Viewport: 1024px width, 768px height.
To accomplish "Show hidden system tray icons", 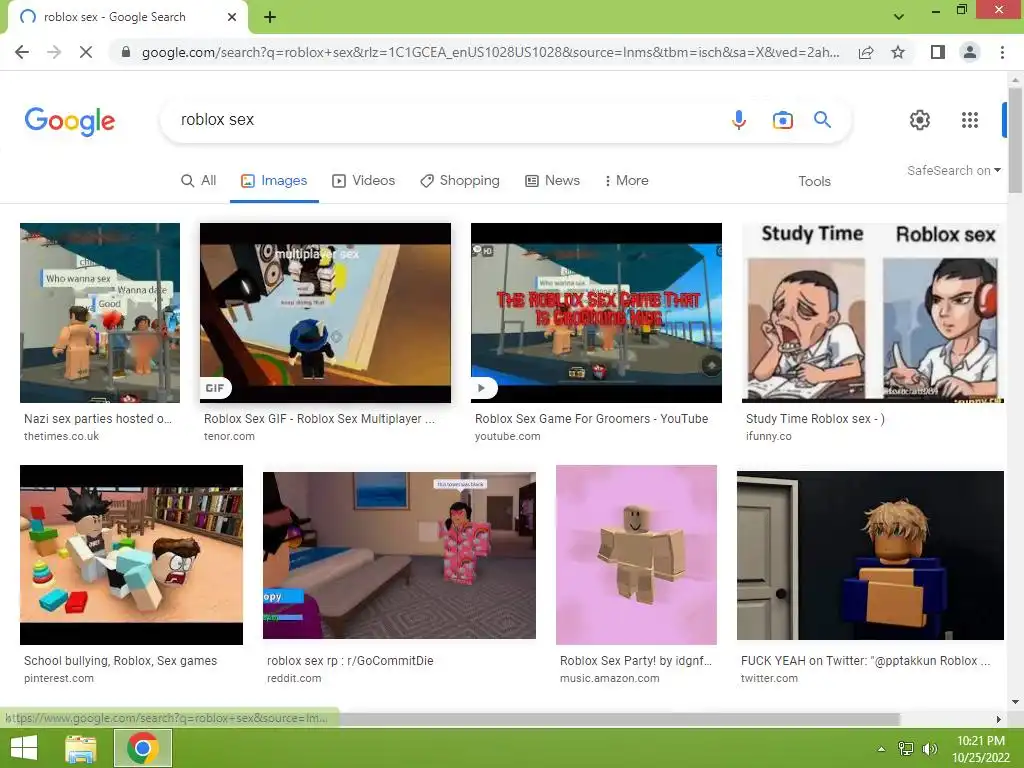I will (881, 749).
